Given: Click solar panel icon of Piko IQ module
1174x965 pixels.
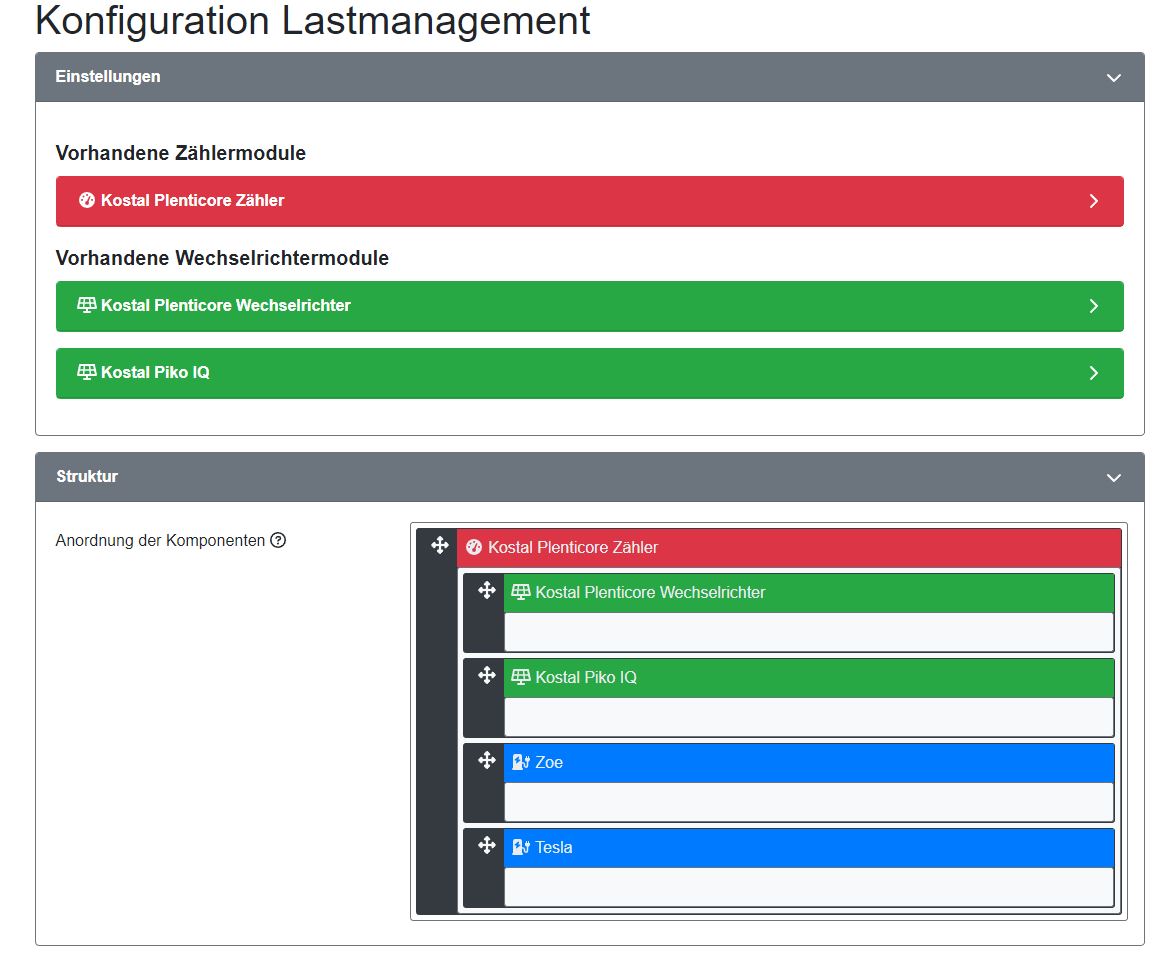Looking at the screenshot, I should pyautogui.click(x=87, y=371).
